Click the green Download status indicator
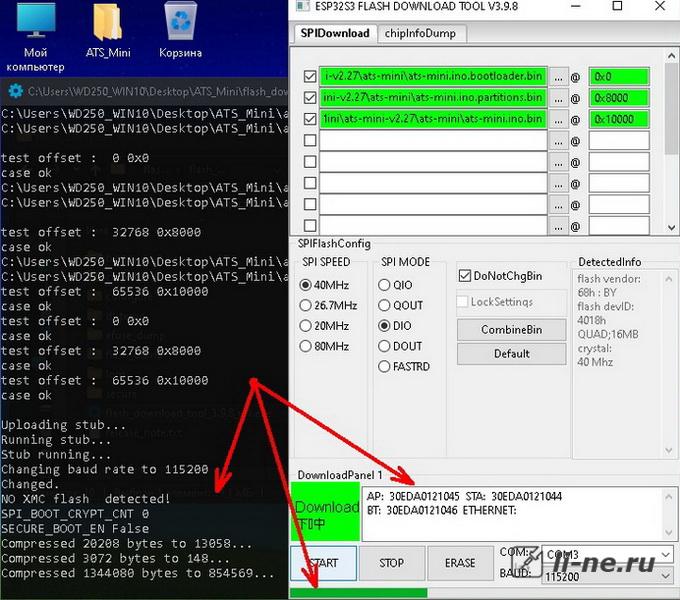The height and width of the screenshot is (600, 680). tap(325, 512)
